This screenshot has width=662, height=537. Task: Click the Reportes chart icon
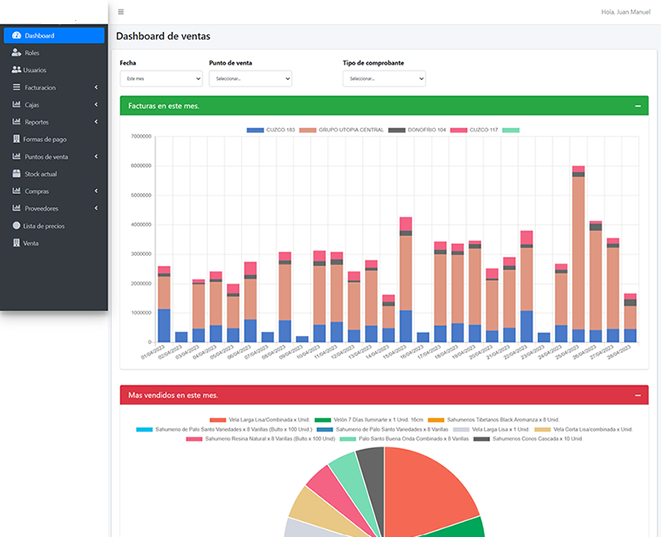point(16,122)
